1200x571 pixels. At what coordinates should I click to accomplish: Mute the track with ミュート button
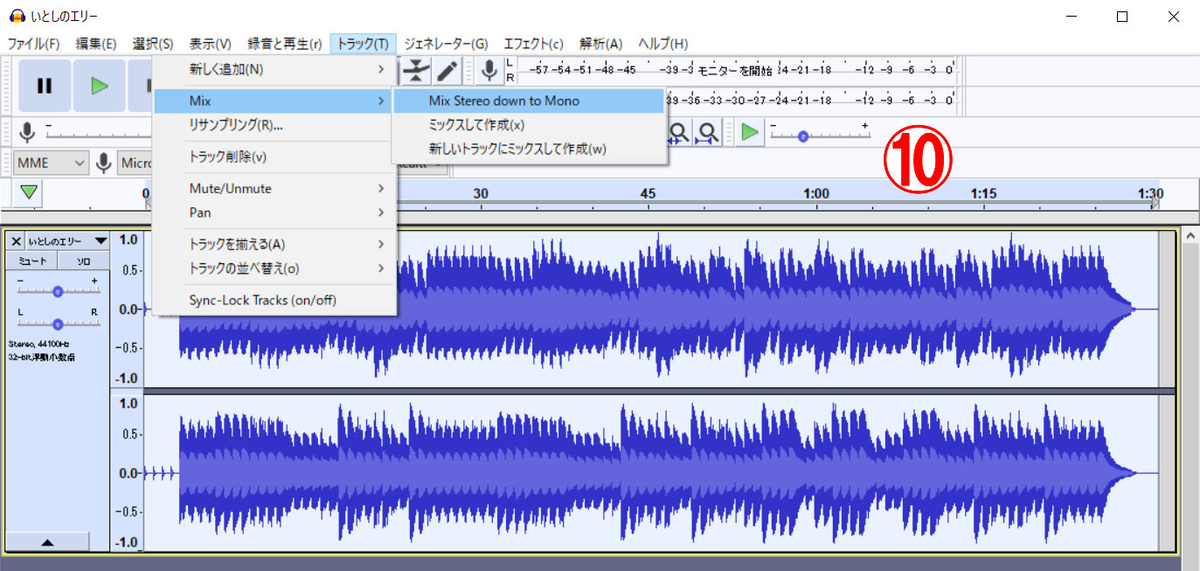(31, 260)
